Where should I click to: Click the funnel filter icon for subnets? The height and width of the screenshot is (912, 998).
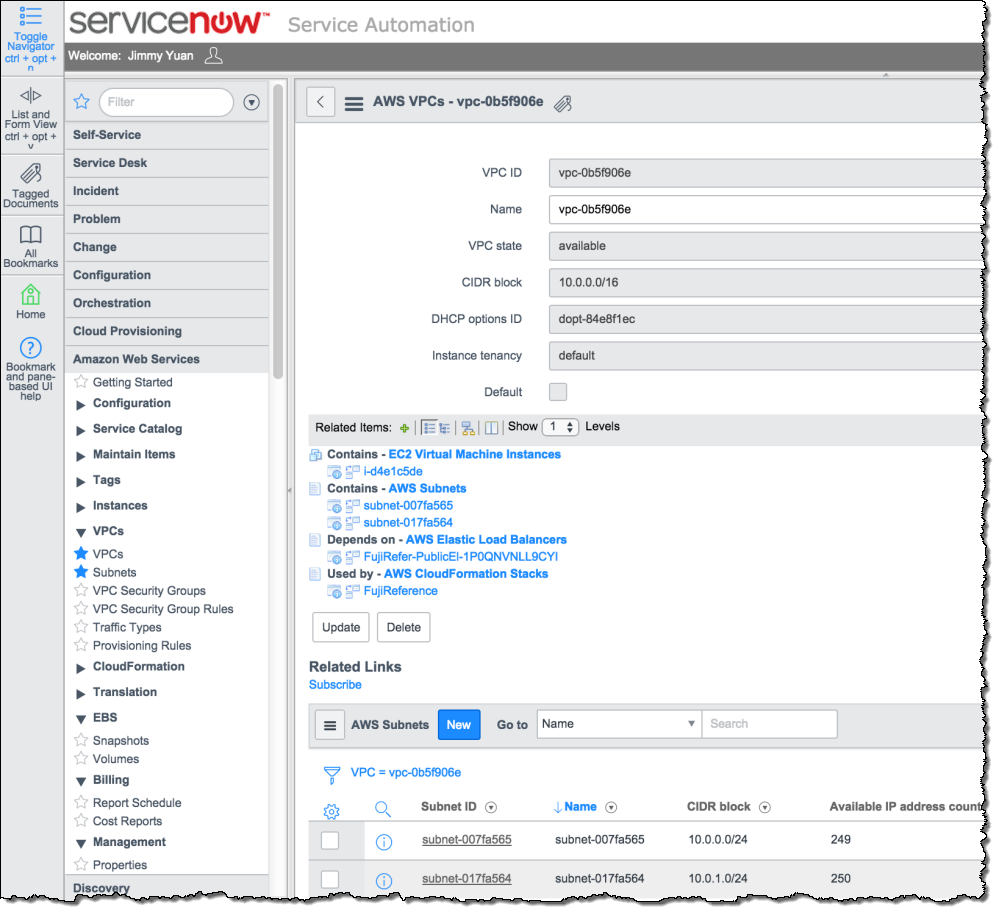[x=331, y=774]
